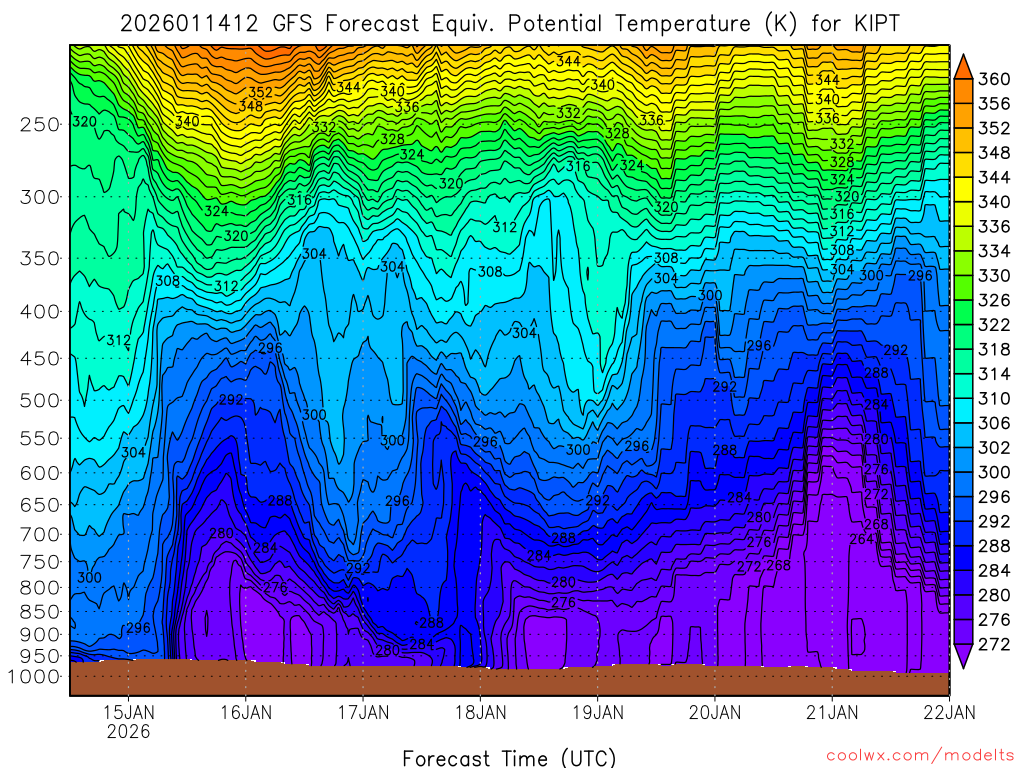Click the 900 pressure level label
1024x768 pixels.
coord(39,635)
